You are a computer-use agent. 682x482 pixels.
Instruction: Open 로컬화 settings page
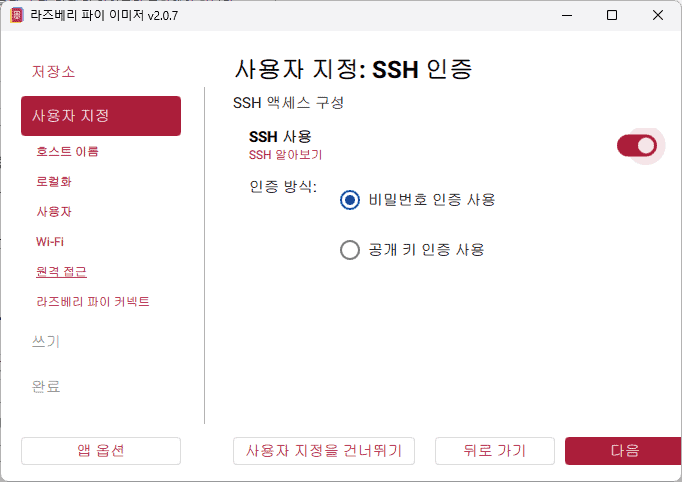click(x=54, y=182)
